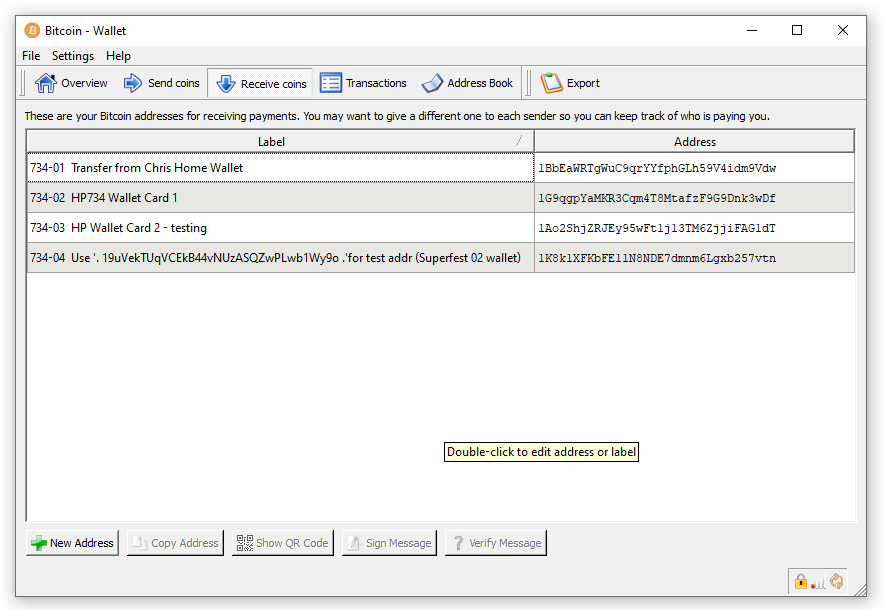This screenshot has width=884, height=610.
Task: Click the padlock wallet encryption status icon
Action: coord(801,581)
